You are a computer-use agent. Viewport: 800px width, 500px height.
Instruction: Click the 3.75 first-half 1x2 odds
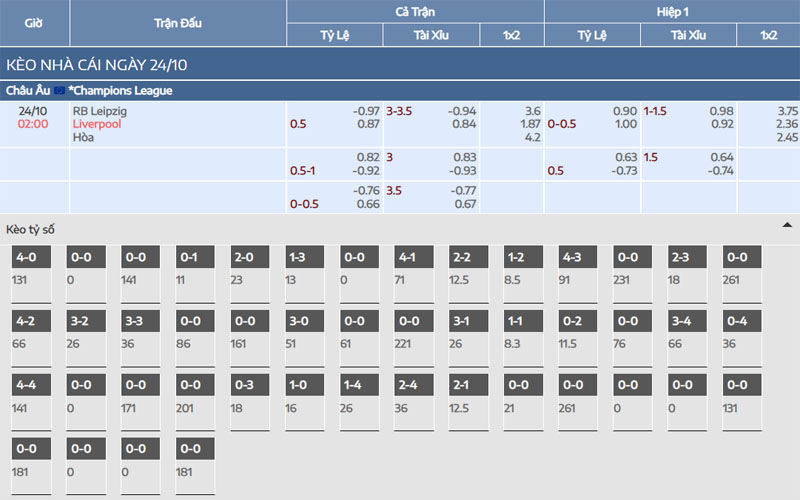pos(787,111)
